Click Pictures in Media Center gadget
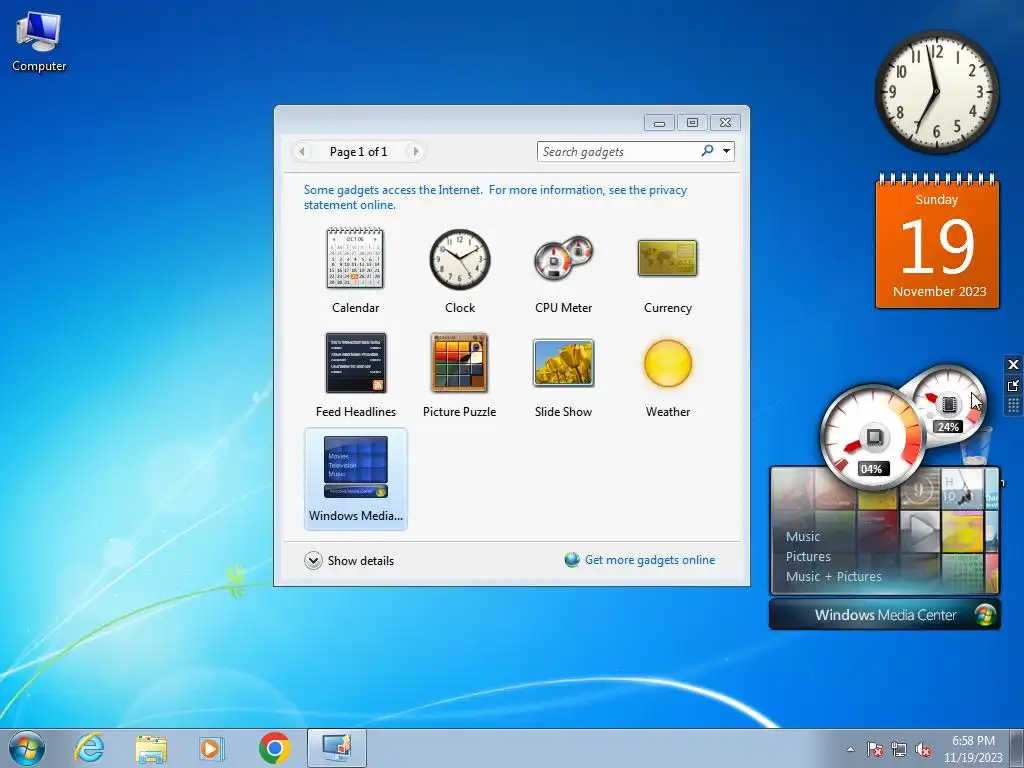This screenshot has width=1024, height=768. pos(808,556)
